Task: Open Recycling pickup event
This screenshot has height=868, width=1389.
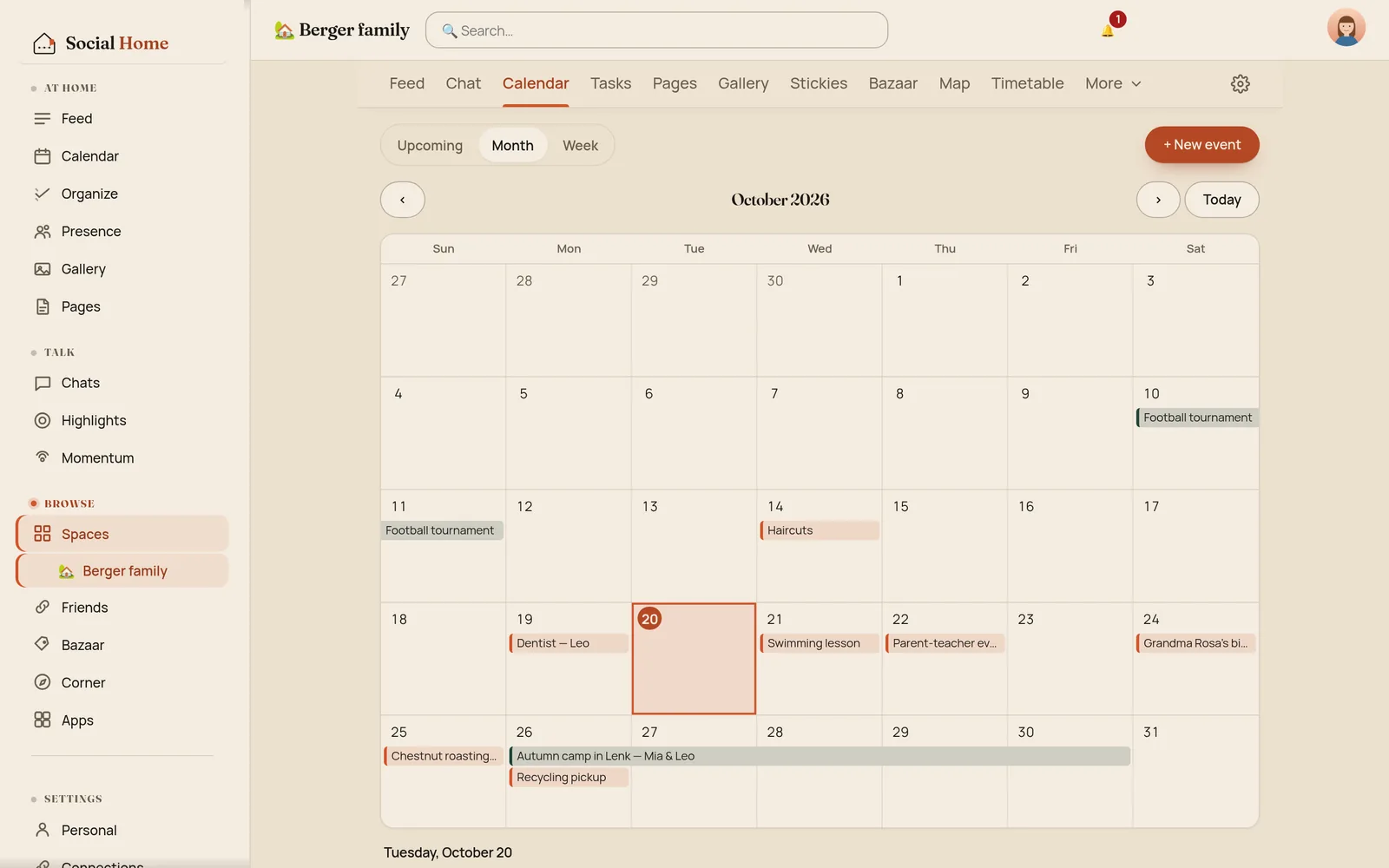Action: pyautogui.click(x=569, y=778)
